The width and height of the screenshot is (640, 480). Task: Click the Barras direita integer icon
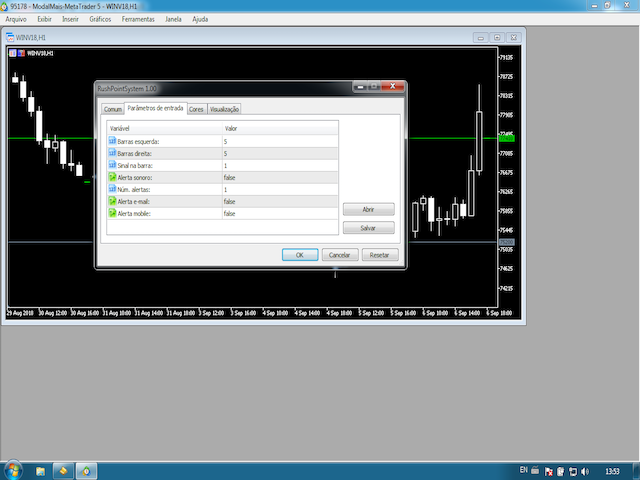coord(112,153)
